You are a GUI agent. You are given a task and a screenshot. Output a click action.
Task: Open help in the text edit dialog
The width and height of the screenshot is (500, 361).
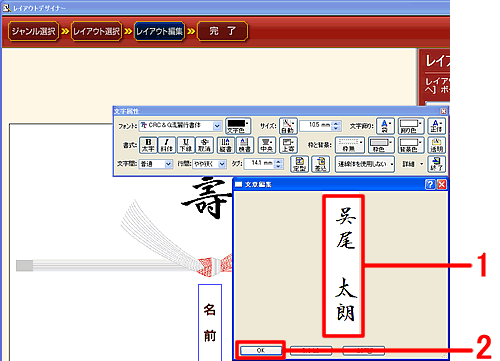(430, 184)
